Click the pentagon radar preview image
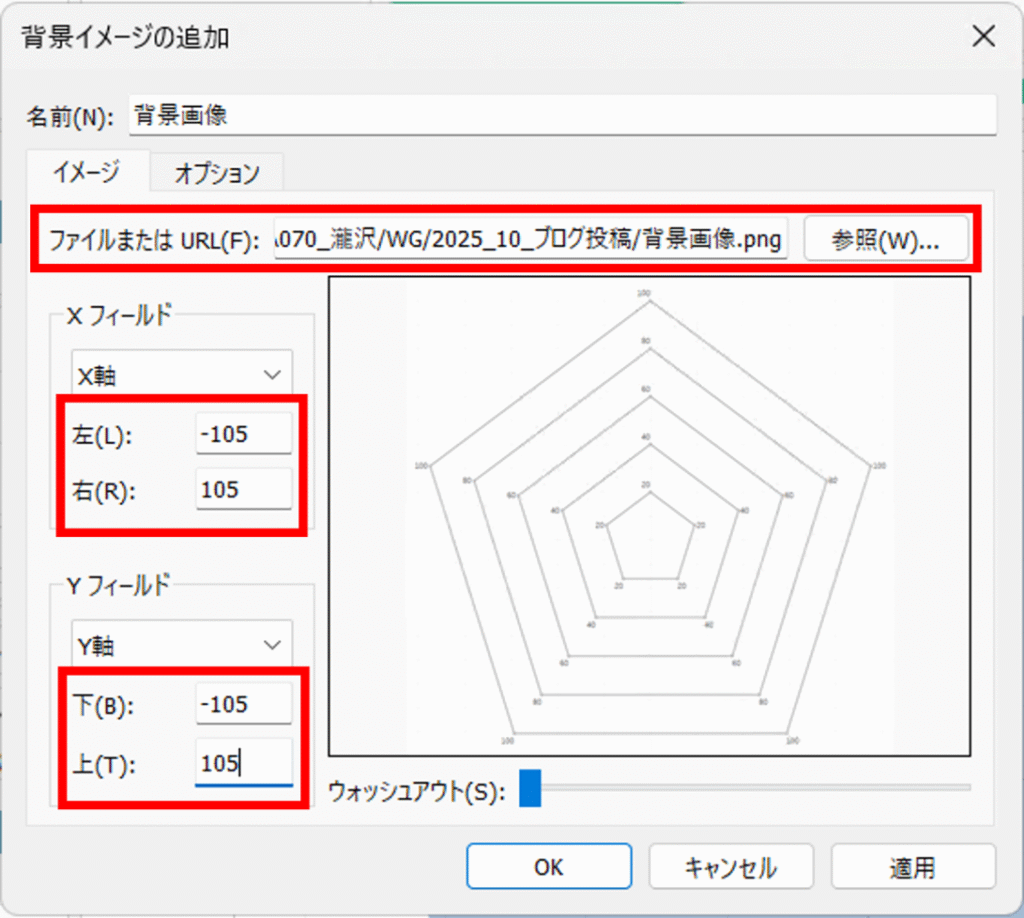The image size is (1024, 918). coord(649,516)
